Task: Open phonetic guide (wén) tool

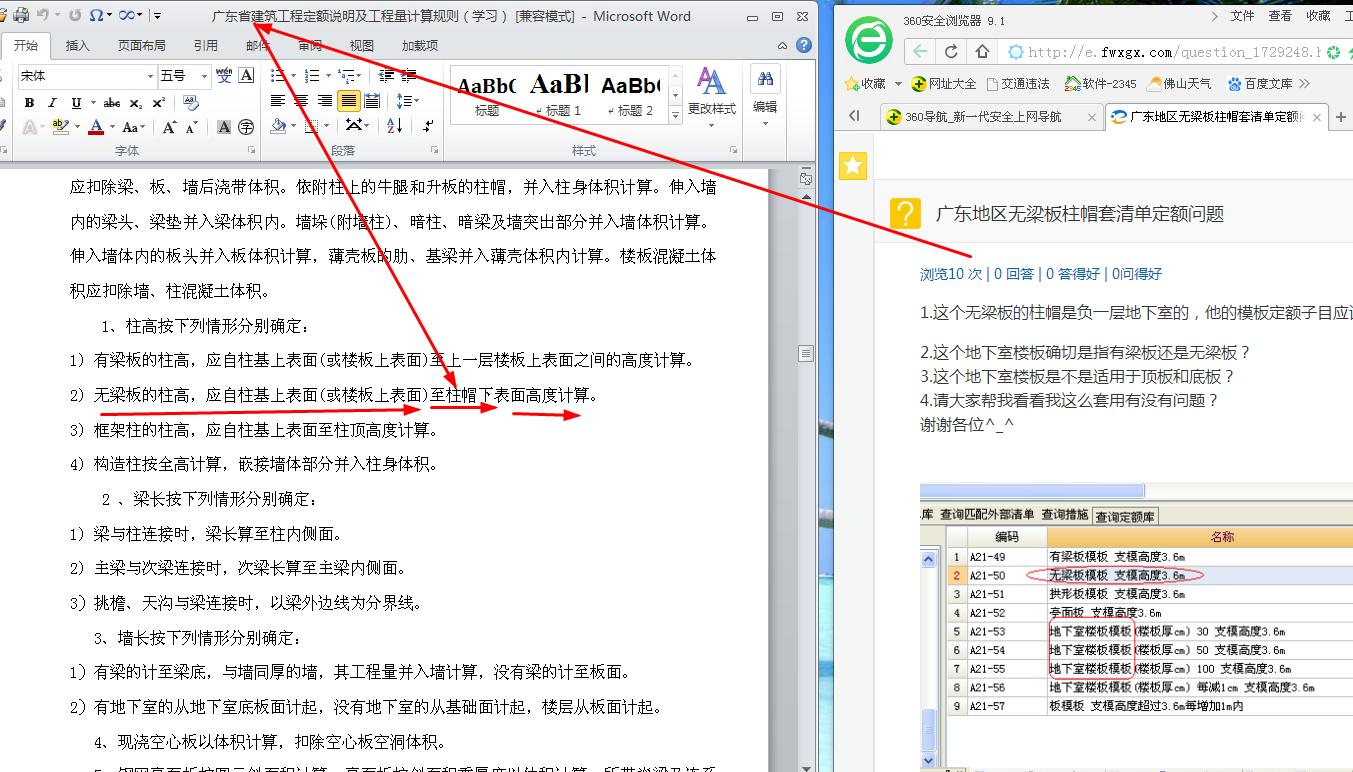Action: [x=224, y=76]
